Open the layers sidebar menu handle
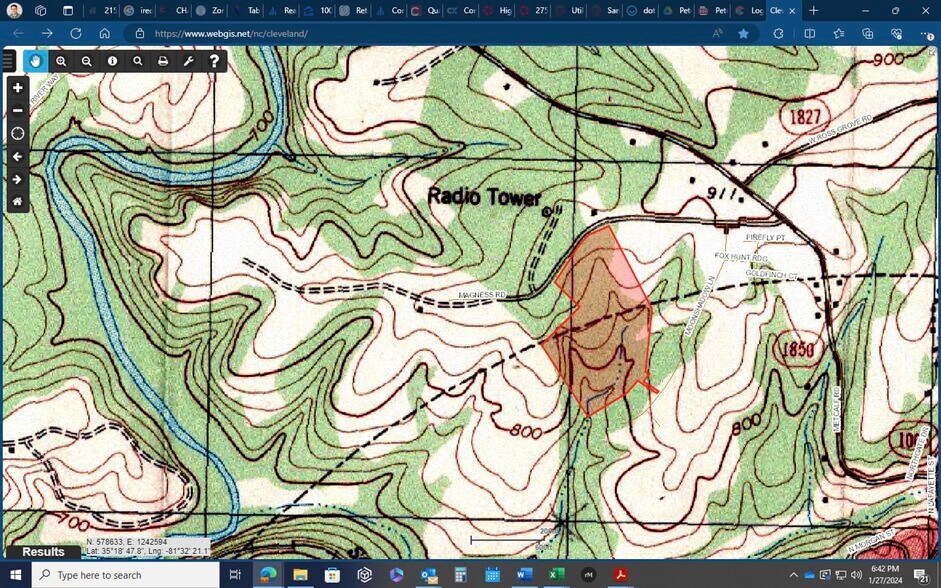 [x=8, y=61]
